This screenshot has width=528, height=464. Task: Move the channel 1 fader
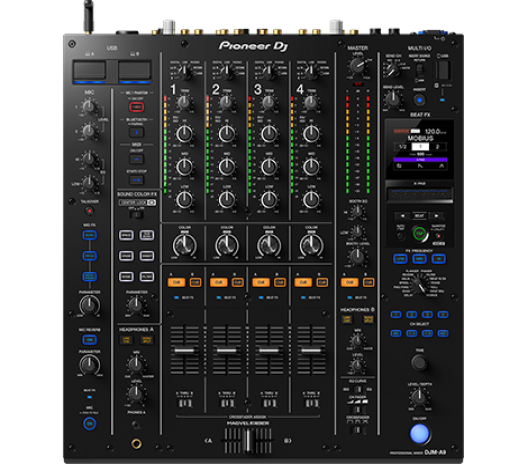184,350
